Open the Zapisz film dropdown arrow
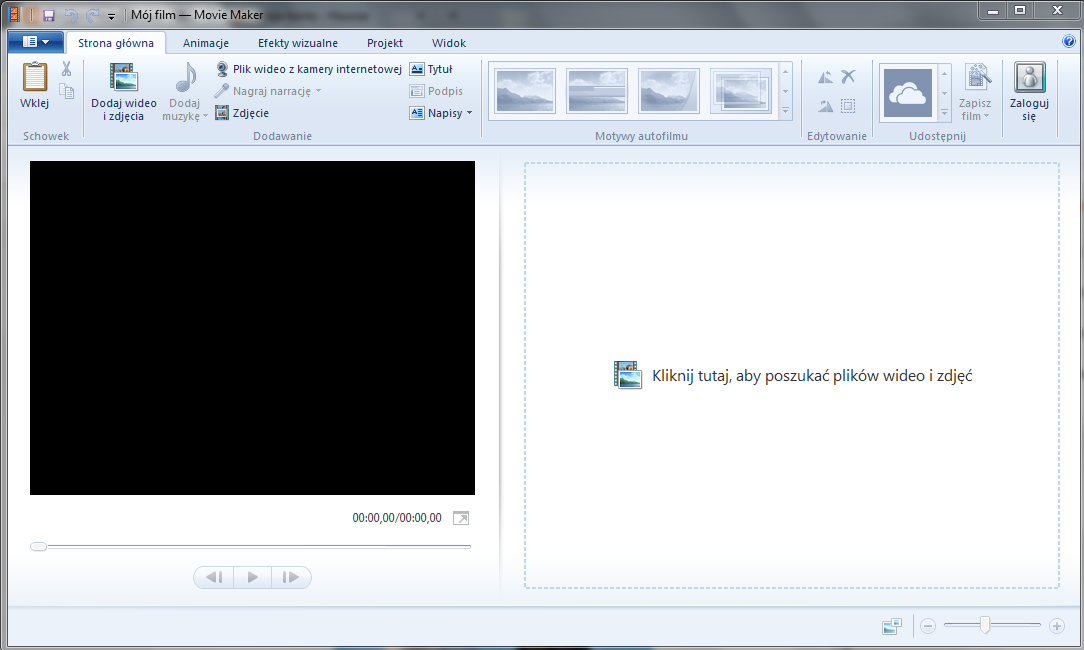 [x=987, y=116]
